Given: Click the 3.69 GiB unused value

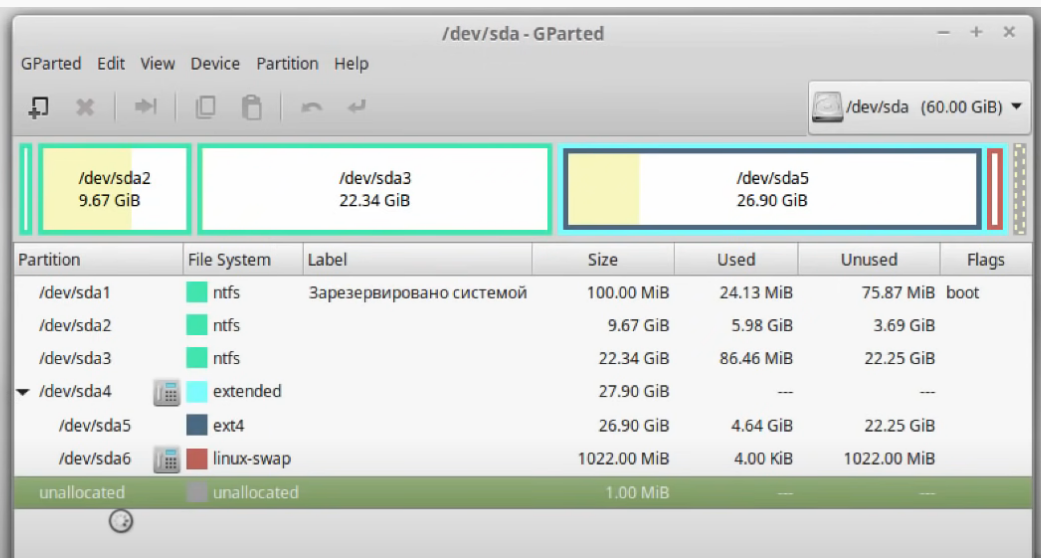Looking at the screenshot, I should click(904, 326).
